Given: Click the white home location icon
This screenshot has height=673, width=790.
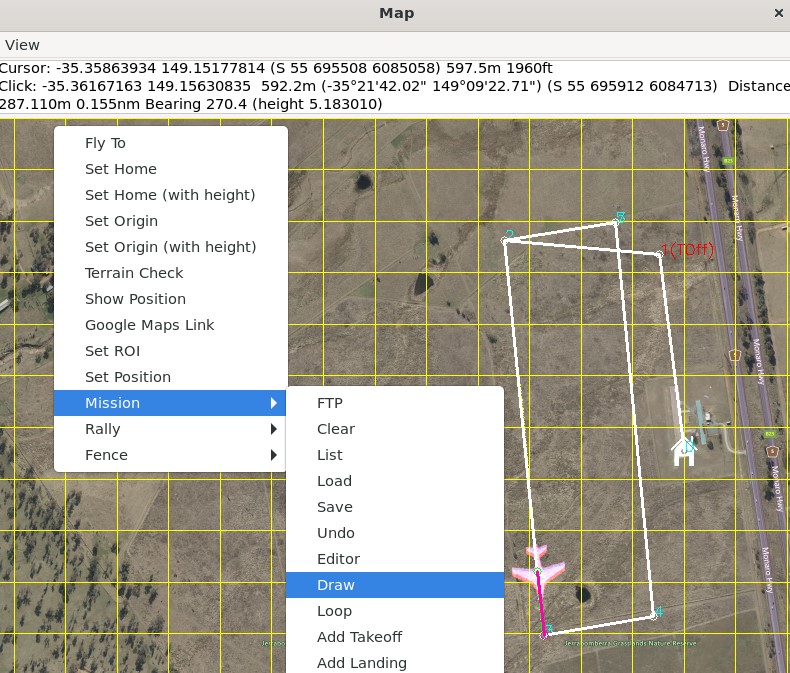Looking at the screenshot, I should pos(684,452).
